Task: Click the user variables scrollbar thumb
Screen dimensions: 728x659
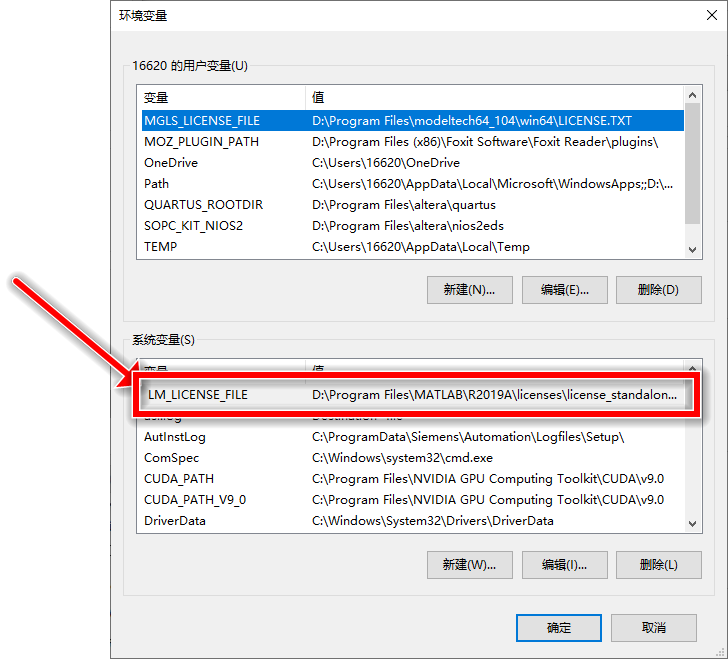Action: (692, 163)
